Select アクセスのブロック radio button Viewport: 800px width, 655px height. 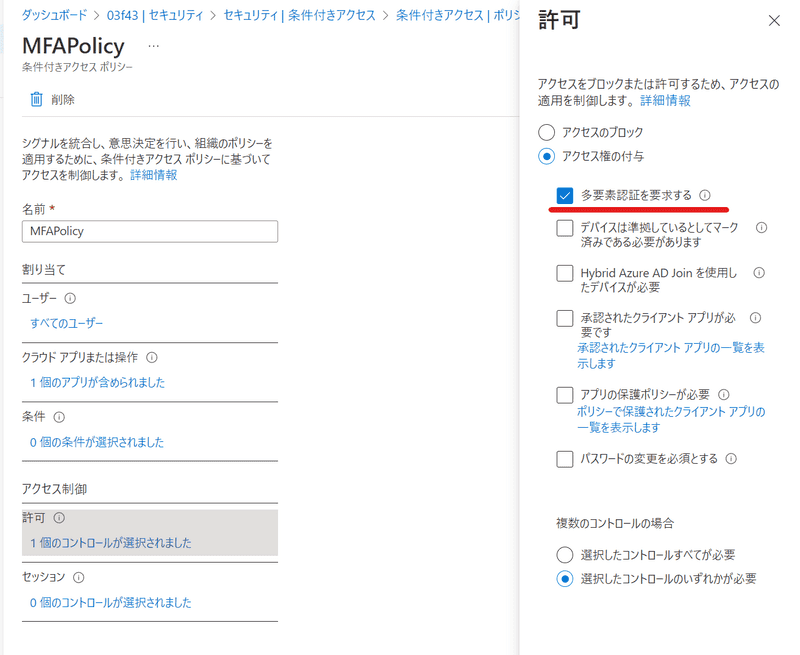click(546, 132)
